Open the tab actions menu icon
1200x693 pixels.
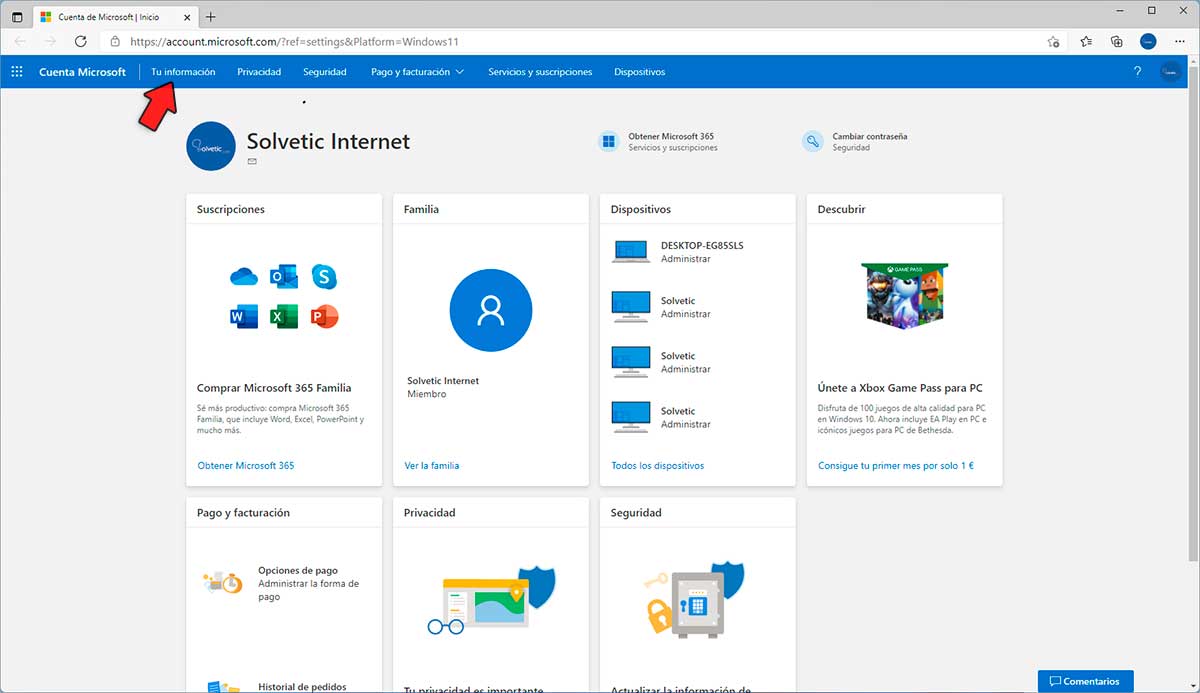click(17, 17)
